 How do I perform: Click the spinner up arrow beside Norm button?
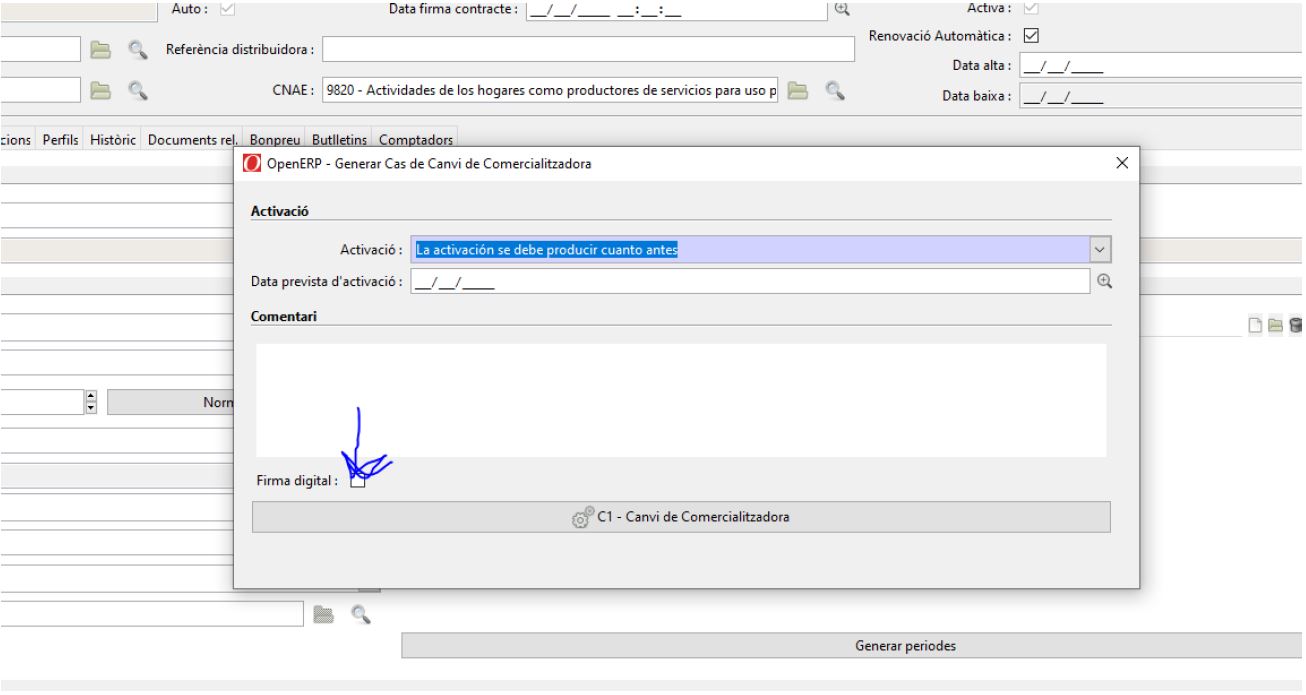[x=92, y=397]
